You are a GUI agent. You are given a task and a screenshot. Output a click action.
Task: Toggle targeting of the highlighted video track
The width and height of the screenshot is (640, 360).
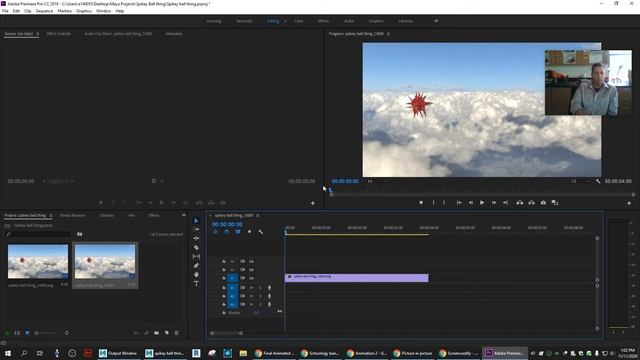pos(232,278)
